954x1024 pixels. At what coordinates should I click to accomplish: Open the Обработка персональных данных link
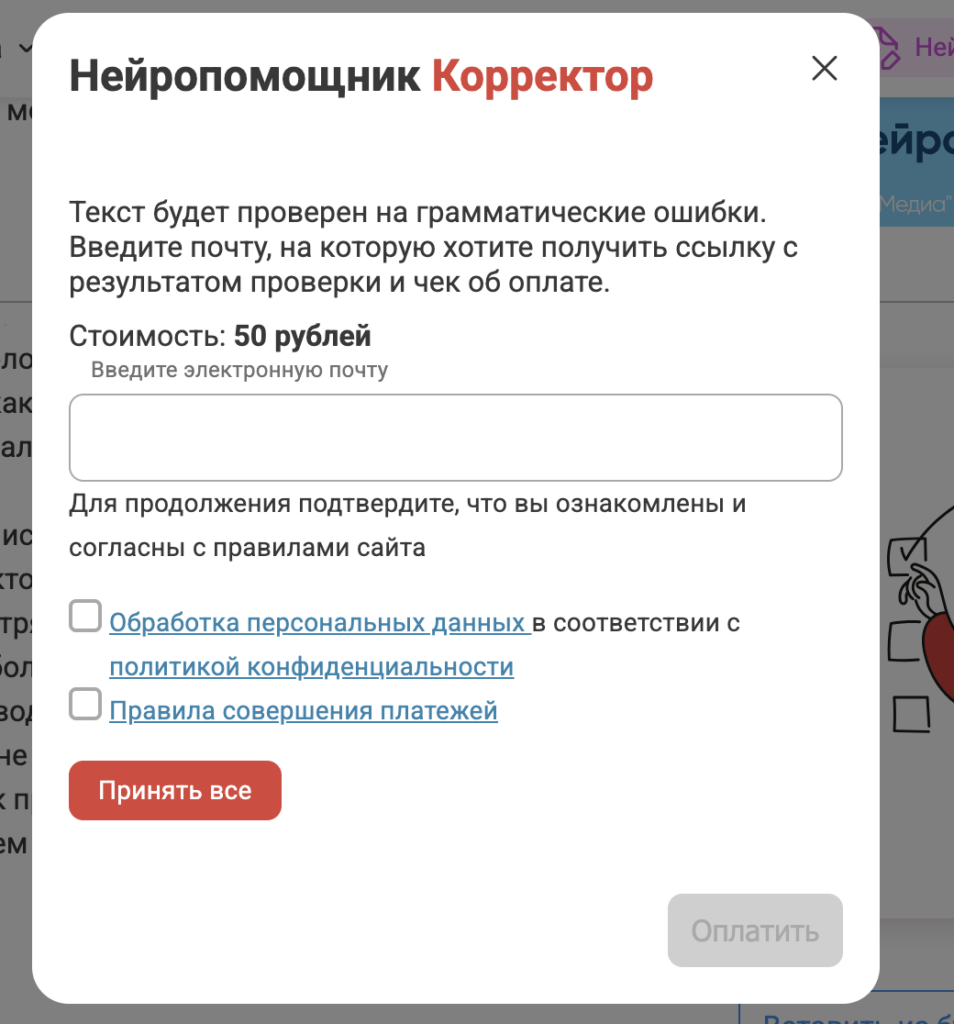[320, 623]
